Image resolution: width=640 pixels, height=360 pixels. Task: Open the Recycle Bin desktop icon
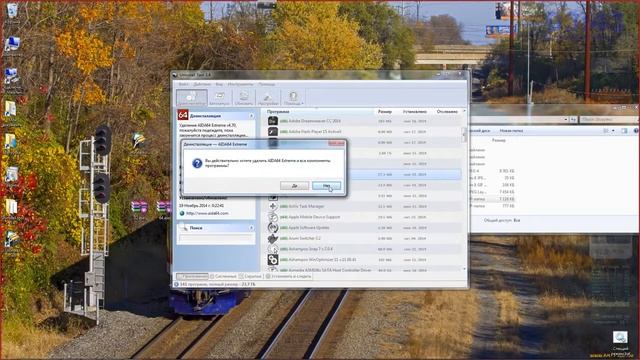coord(12,12)
